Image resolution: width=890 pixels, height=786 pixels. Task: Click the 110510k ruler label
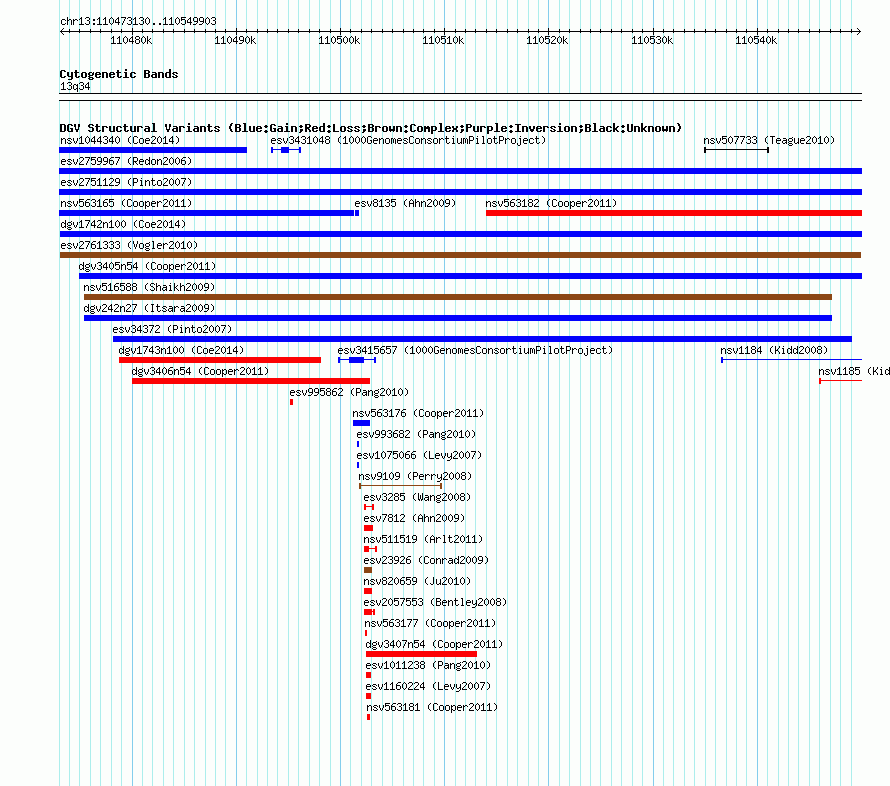443,40
